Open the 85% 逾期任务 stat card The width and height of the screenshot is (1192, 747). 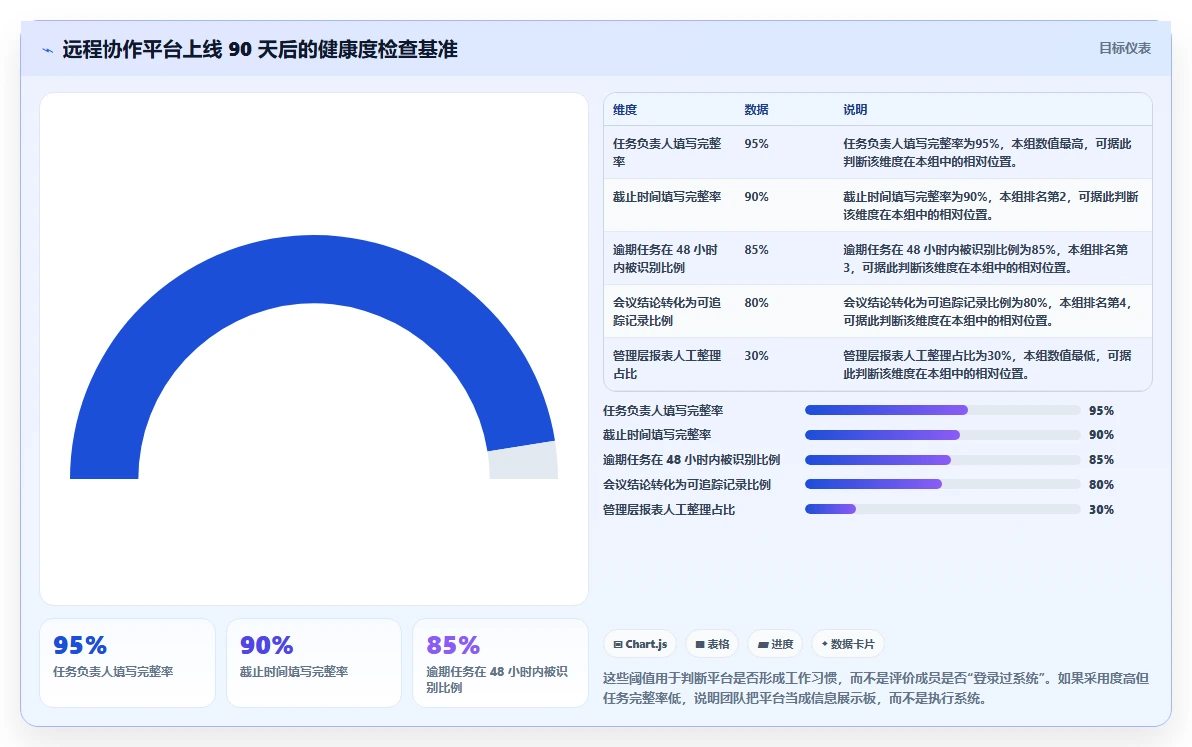[500, 663]
